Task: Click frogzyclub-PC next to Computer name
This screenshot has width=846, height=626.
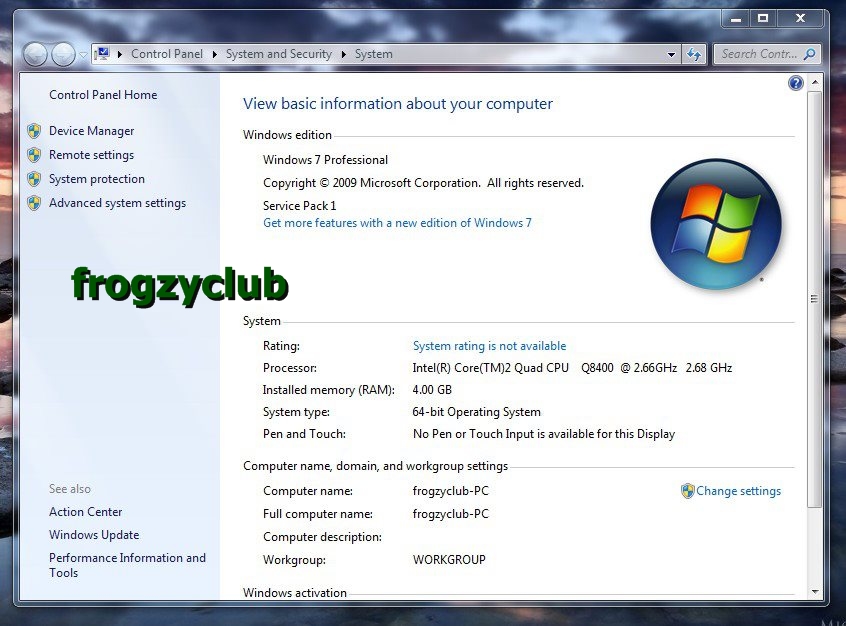Action: (451, 491)
